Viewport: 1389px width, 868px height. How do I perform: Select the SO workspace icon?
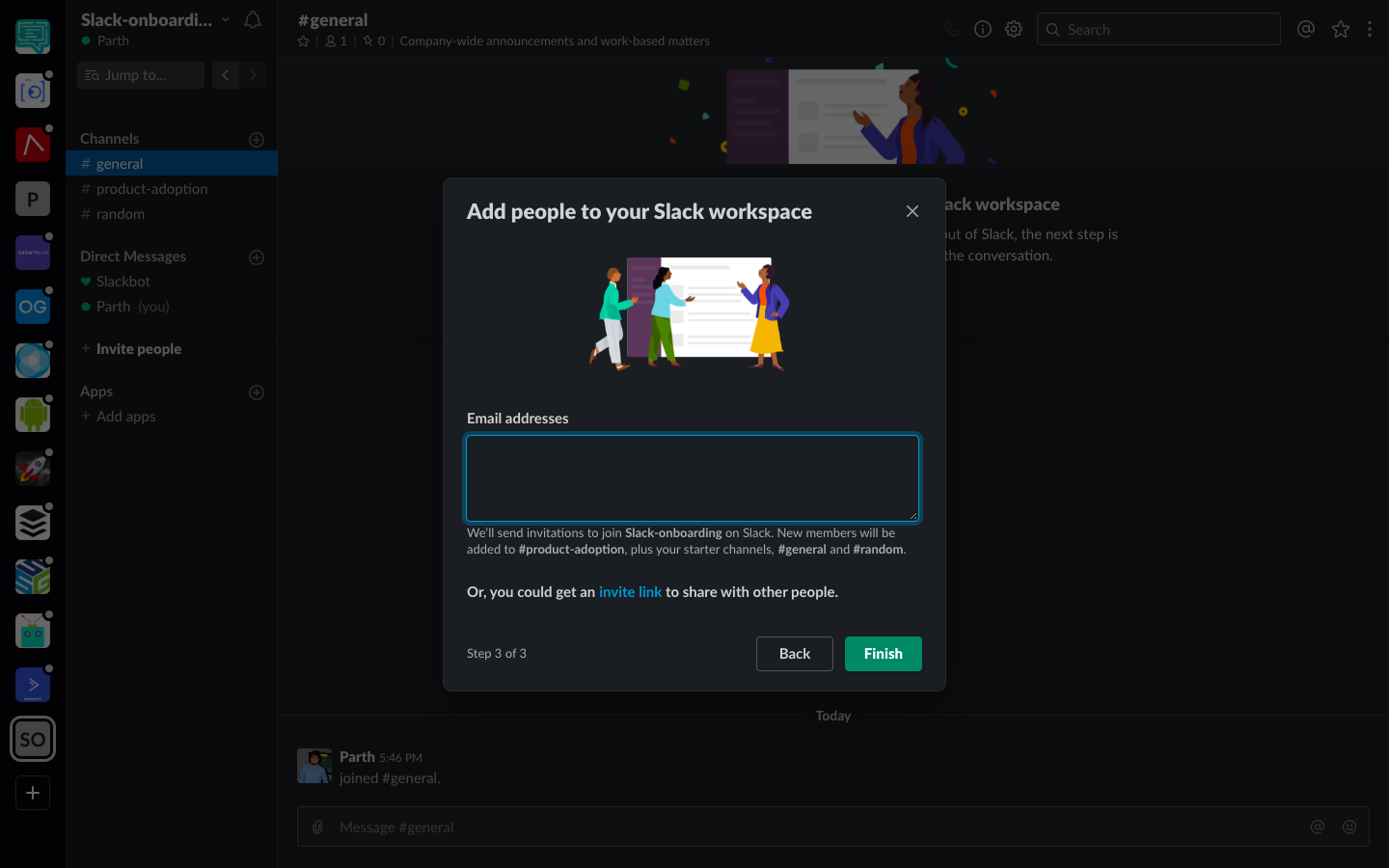33,740
